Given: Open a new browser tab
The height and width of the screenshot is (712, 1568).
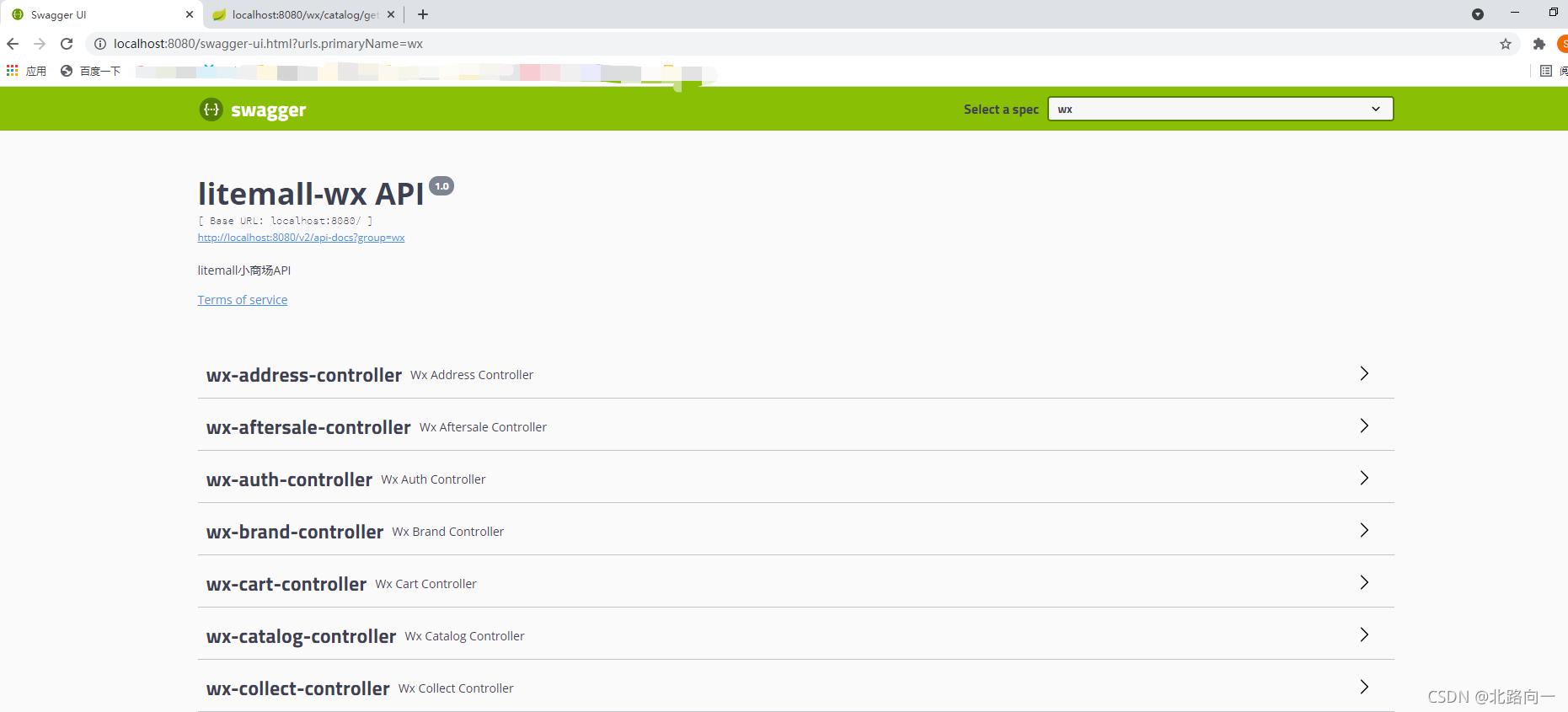Looking at the screenshot, I should click(423, 14).
